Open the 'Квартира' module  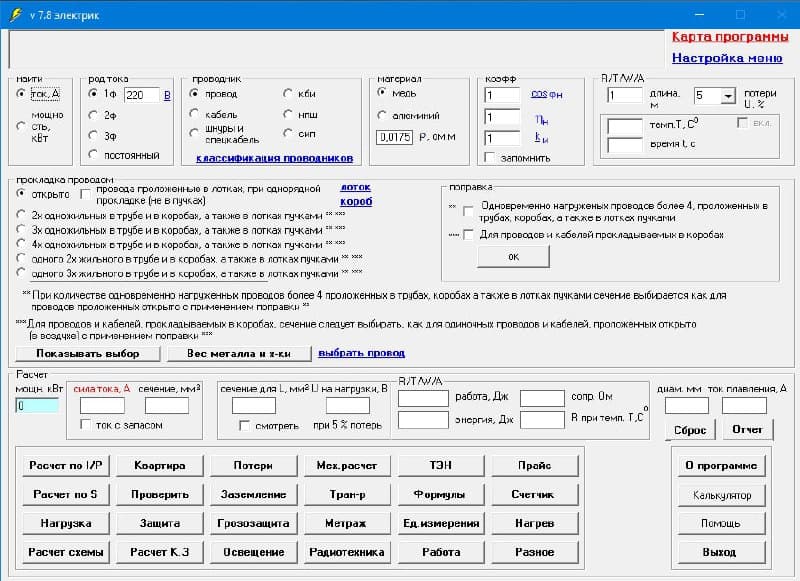click(x=160, y=466)
